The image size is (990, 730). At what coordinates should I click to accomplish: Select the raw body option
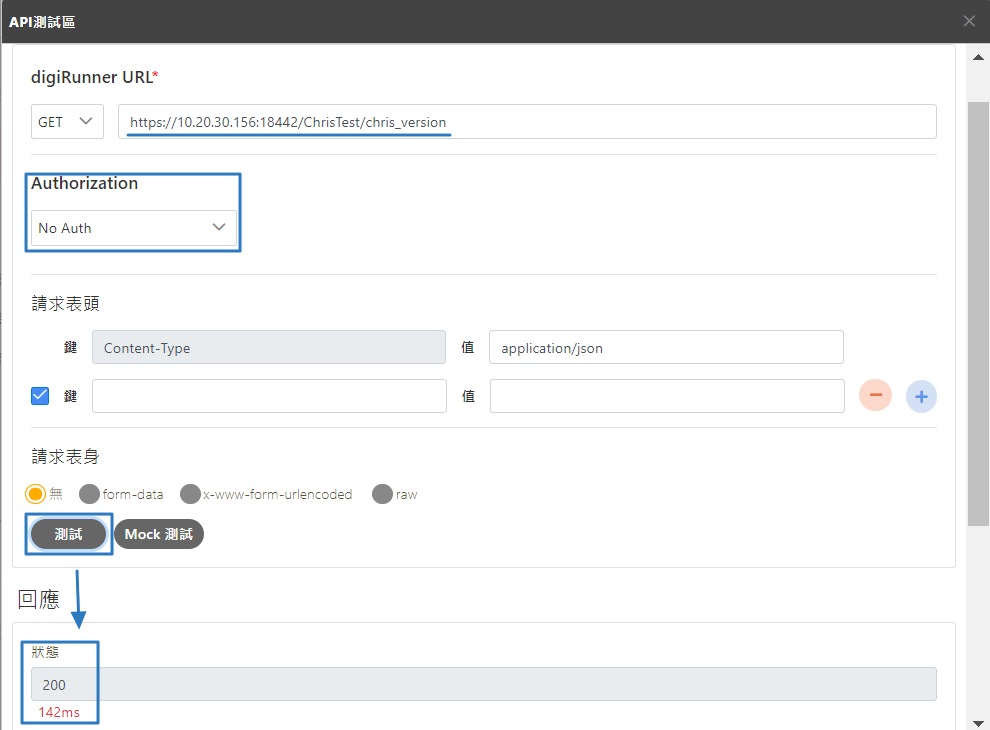click(383, 494)
